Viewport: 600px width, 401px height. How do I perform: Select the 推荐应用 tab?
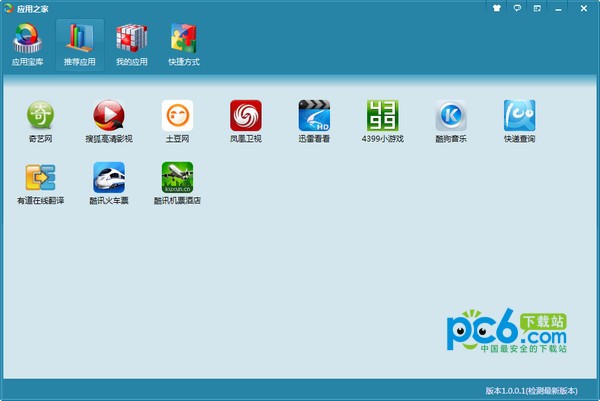tap(80, 45)
